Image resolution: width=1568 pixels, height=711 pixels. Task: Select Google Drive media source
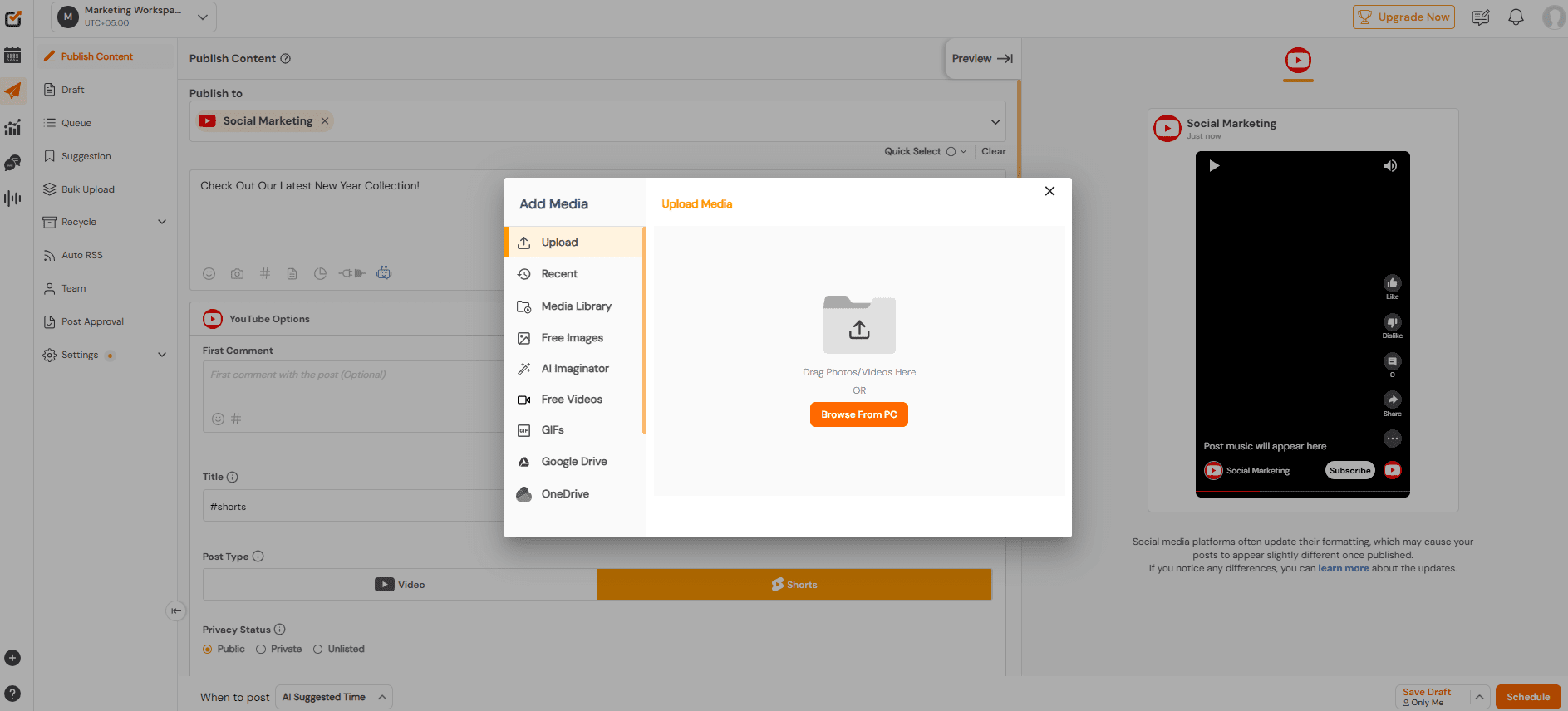pyautogui.click(x=573, y=462)
